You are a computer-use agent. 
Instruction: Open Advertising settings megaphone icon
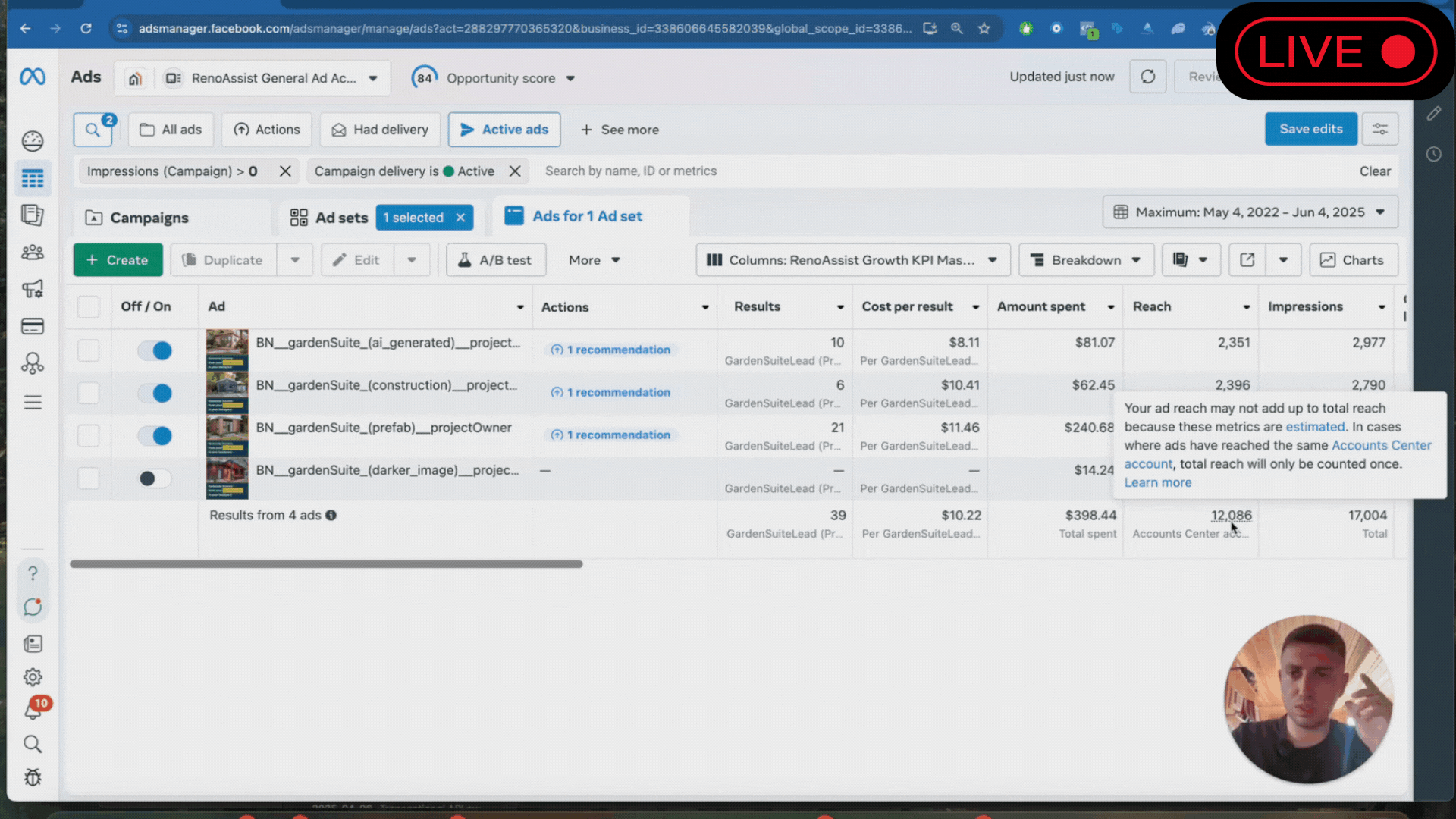point(33,289)
